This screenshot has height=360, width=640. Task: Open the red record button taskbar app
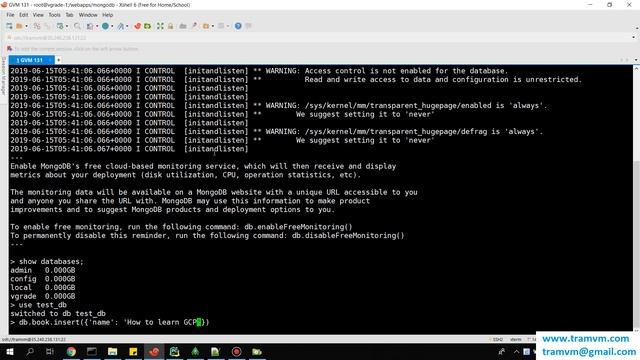click(236, 351)
